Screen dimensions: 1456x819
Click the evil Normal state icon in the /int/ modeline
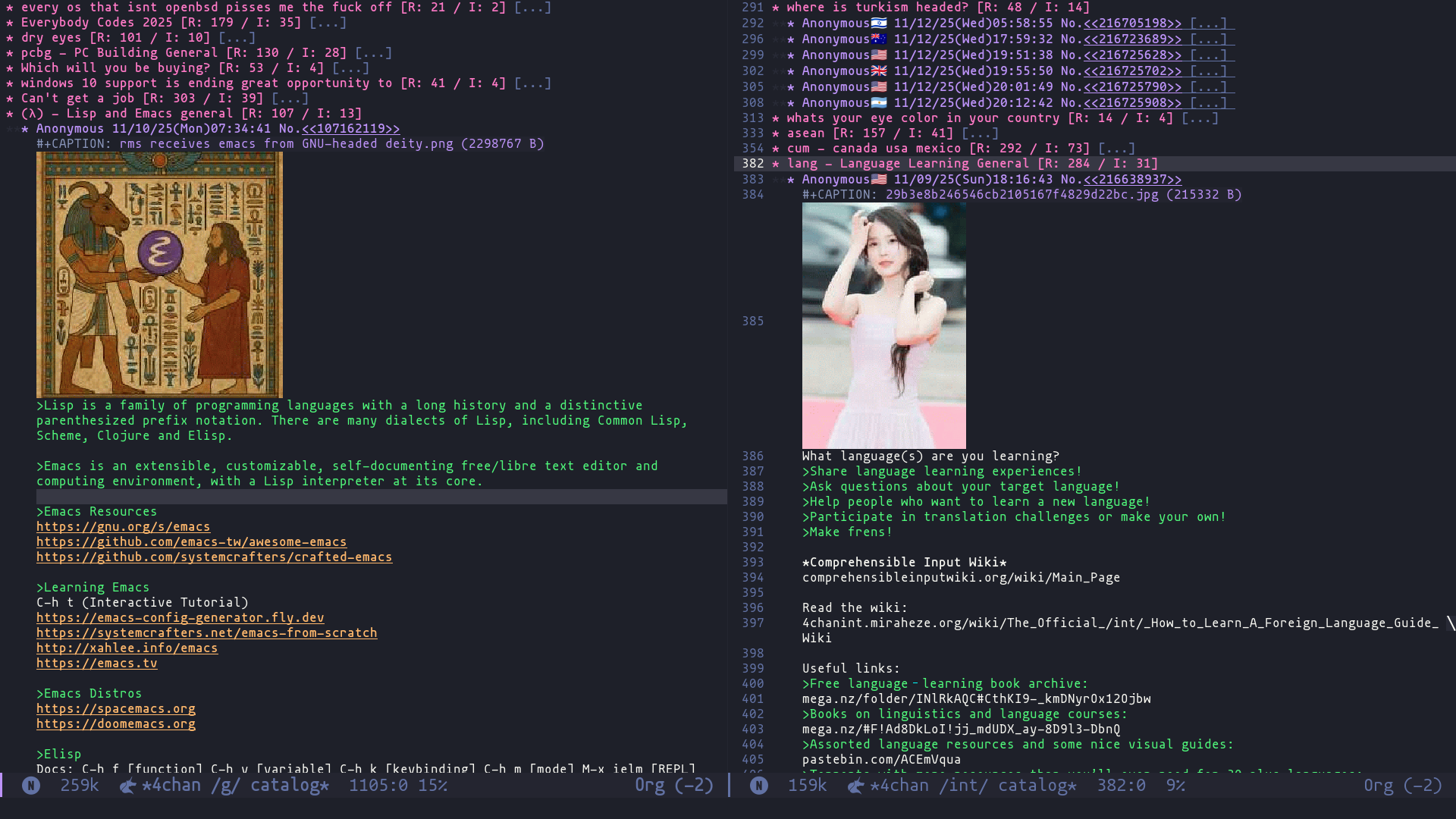(759, 786)
